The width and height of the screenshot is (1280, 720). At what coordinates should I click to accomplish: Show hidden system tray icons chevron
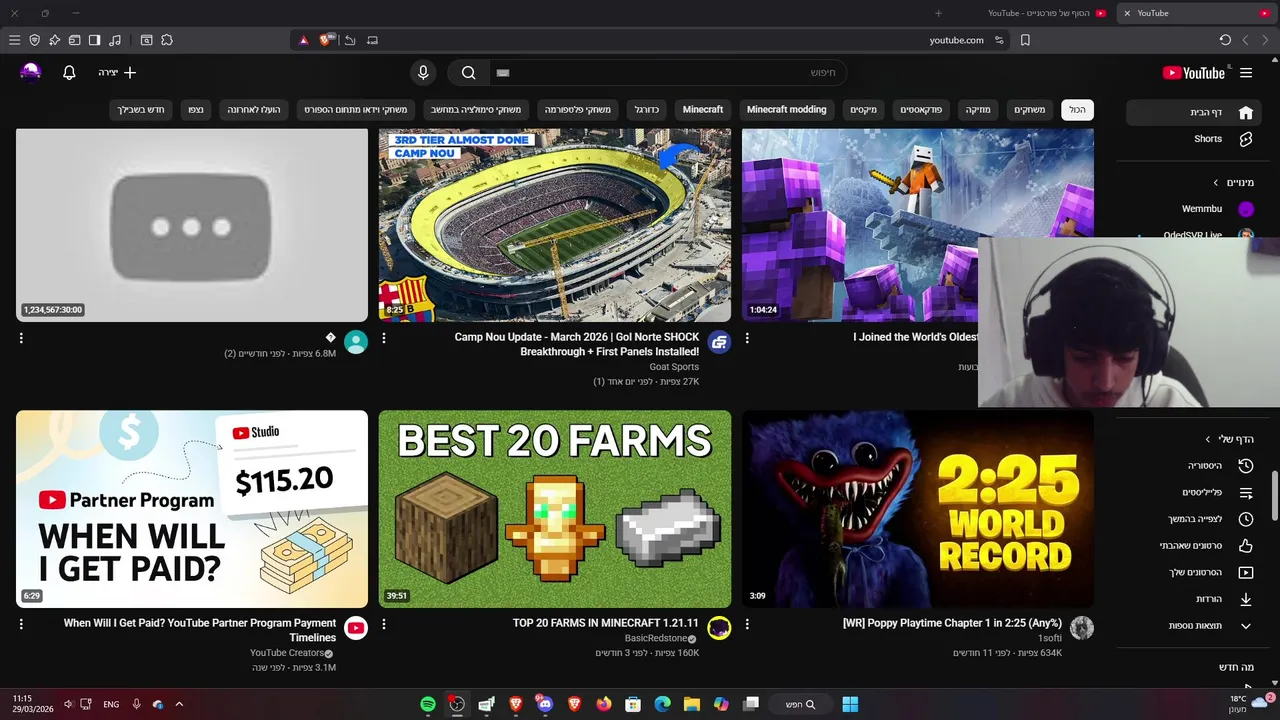click(x=179, y=704)
